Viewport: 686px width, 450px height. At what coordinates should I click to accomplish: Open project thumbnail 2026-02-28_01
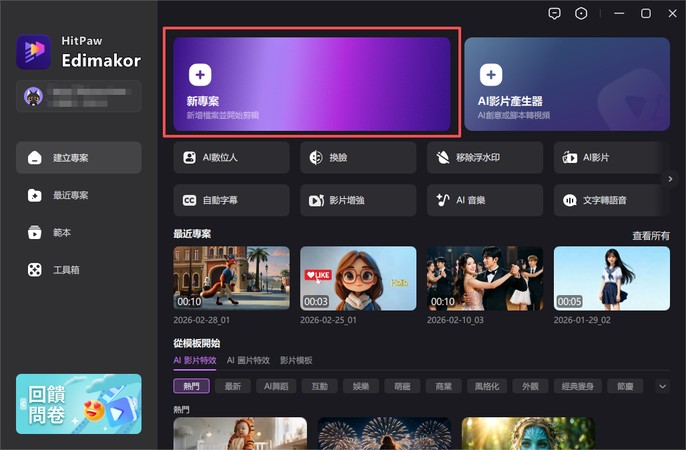[x=231, y=278]
